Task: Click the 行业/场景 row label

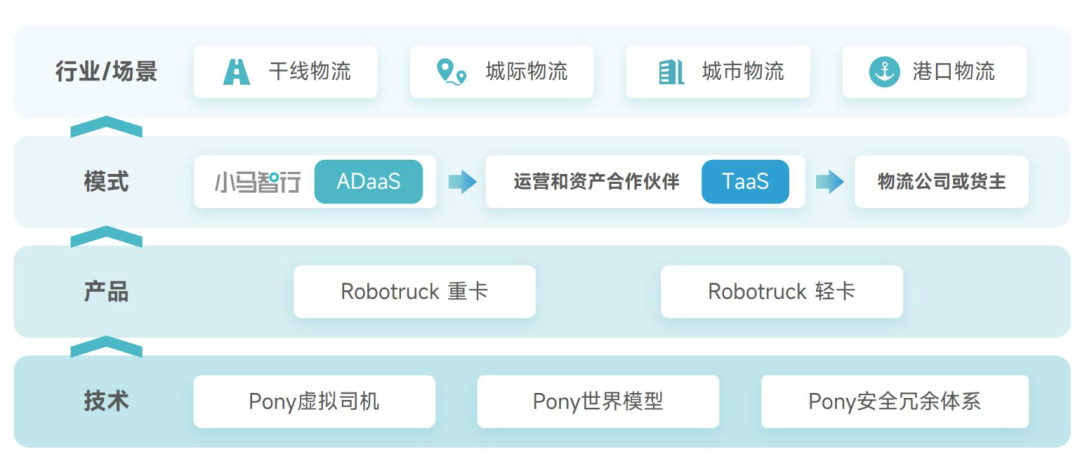Action: (106, 72)
